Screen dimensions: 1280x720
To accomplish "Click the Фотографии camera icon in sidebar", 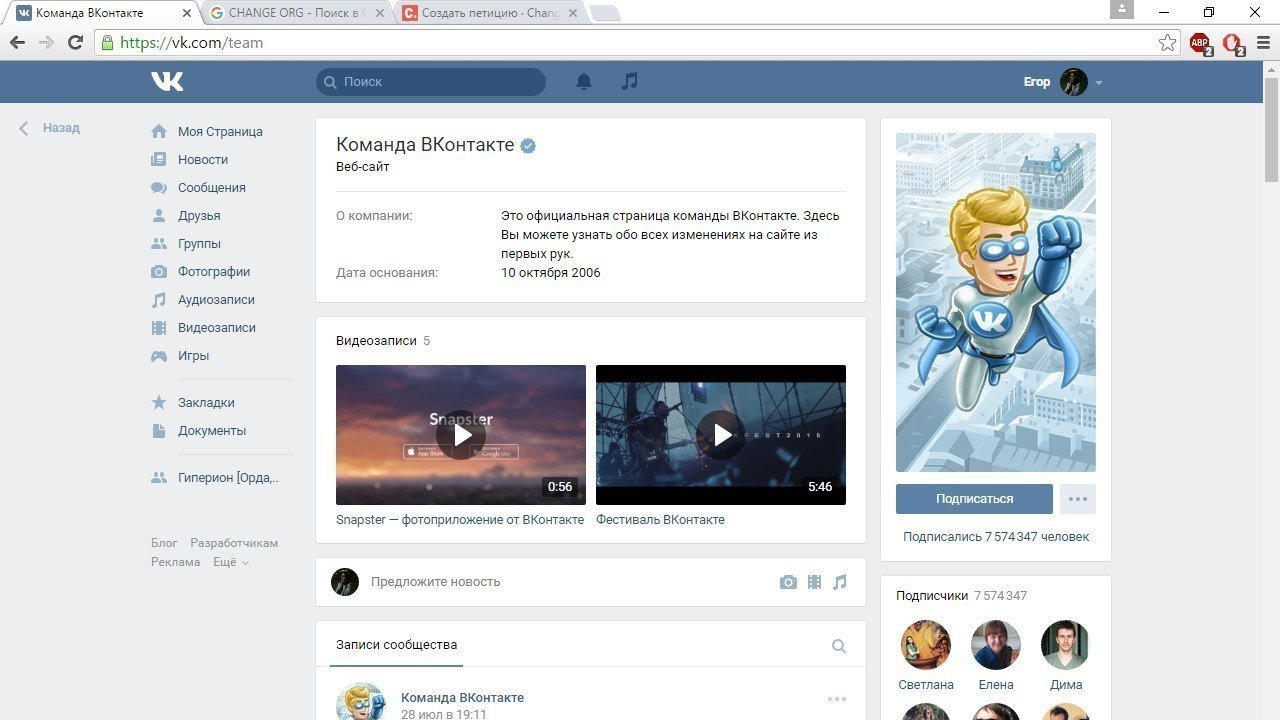I will click(158, 271).
